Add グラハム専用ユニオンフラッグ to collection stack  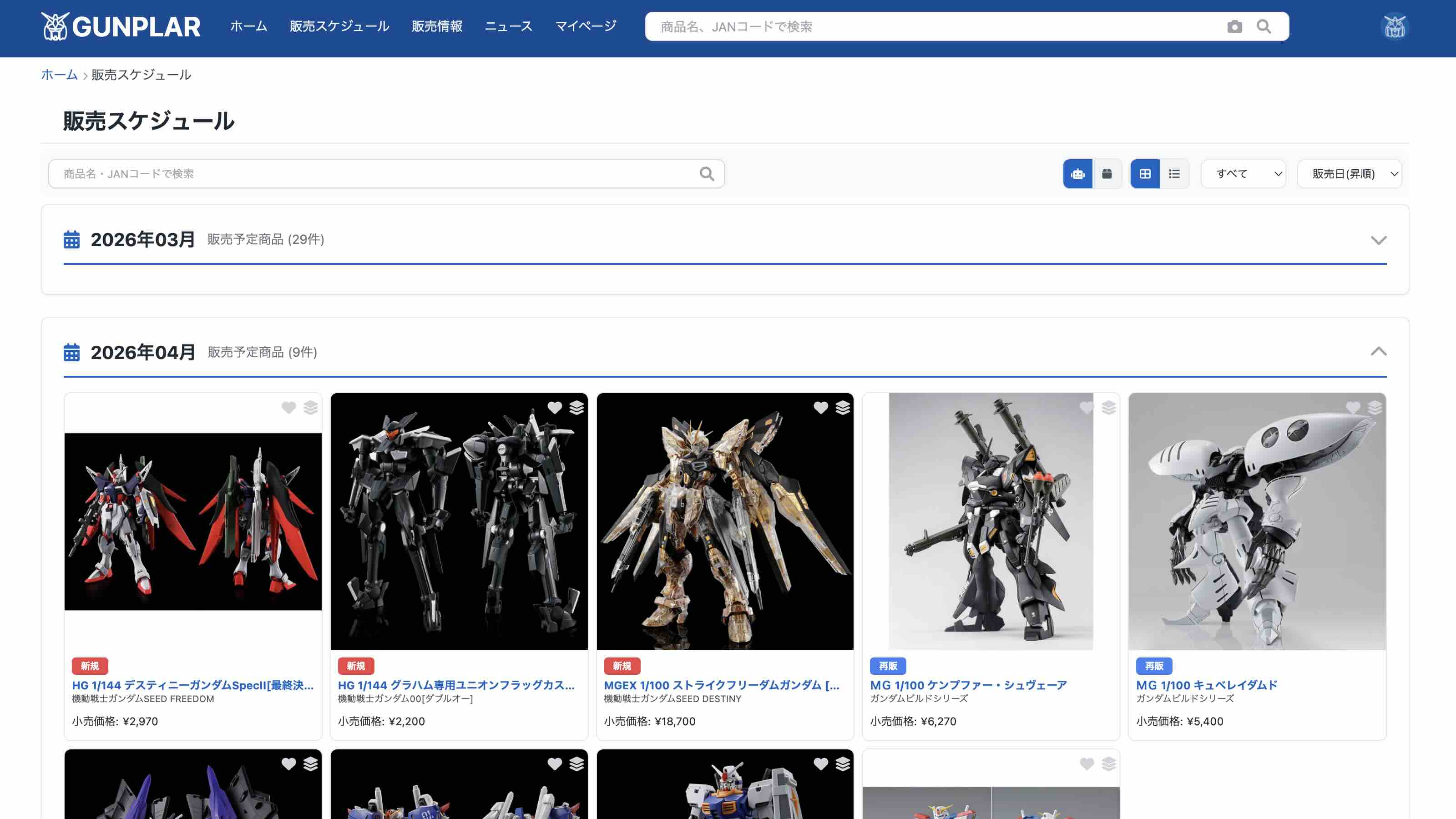tap(576, 408)
